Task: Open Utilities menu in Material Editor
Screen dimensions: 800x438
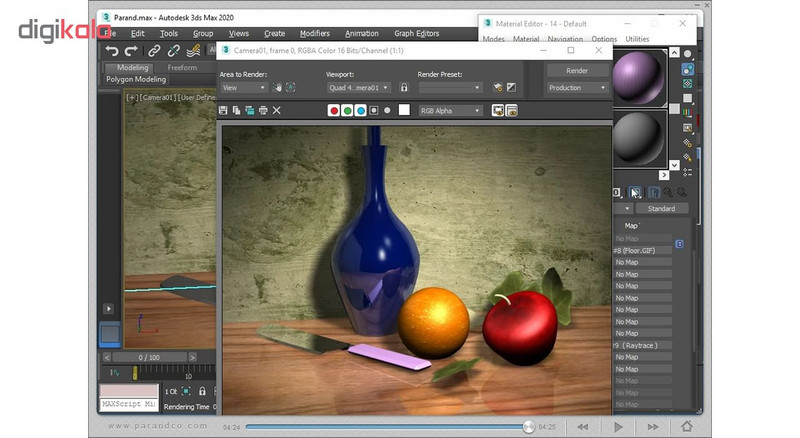Action: coord(637,39)
